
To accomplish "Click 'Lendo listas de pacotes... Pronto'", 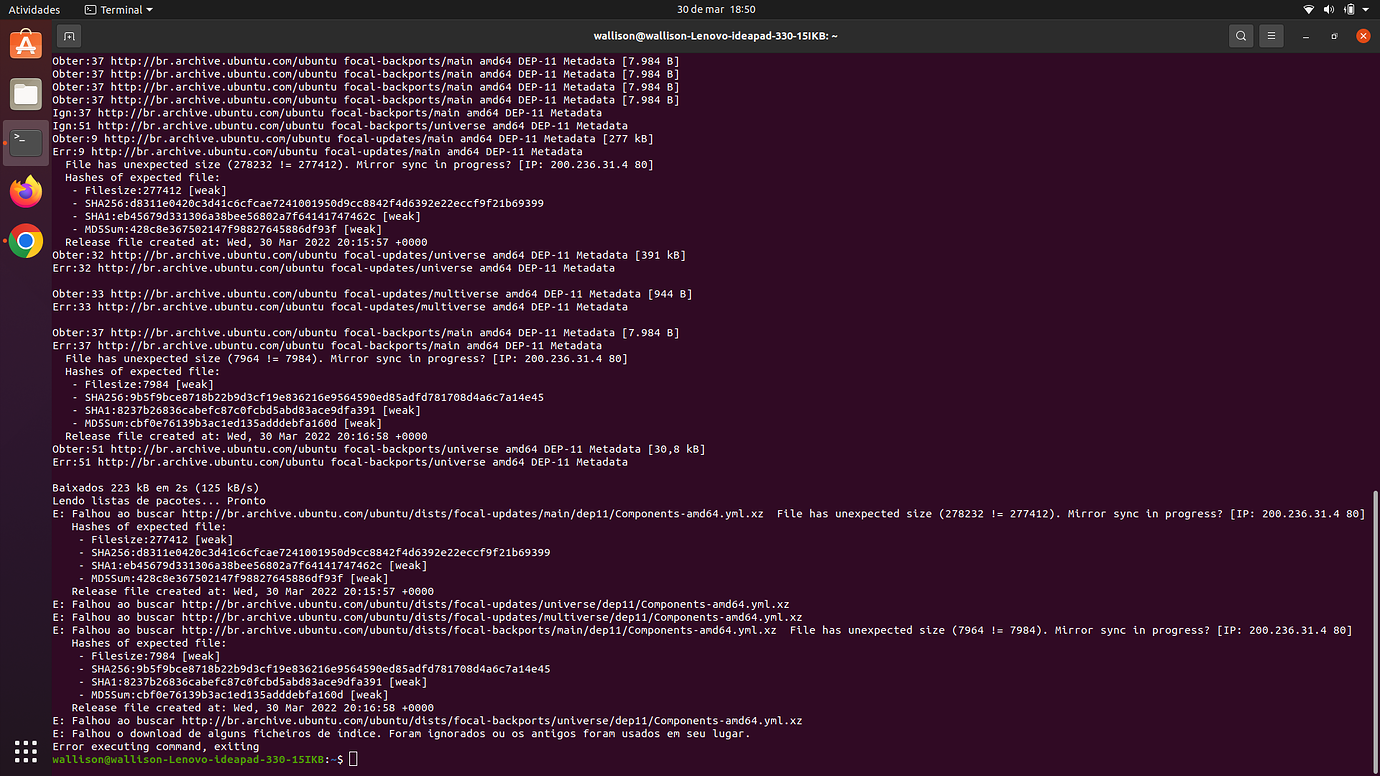I will 159,501.
